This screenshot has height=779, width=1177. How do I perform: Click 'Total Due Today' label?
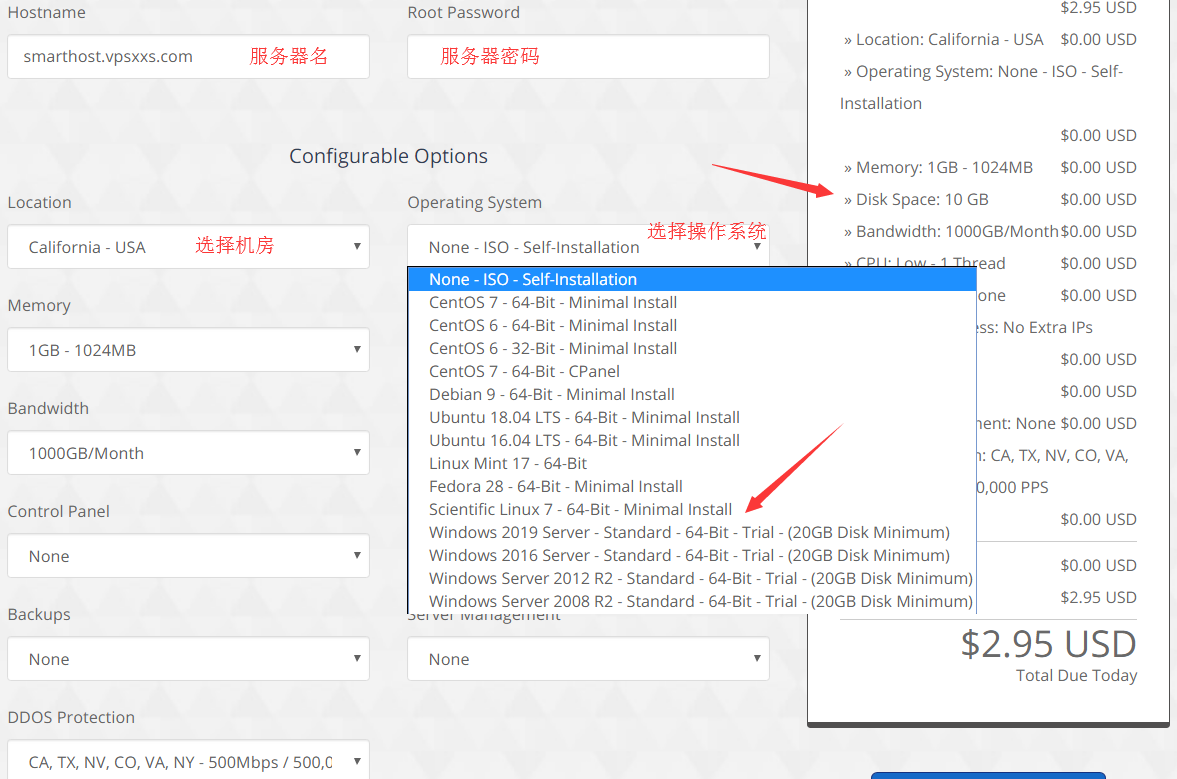click(1076, 675)
